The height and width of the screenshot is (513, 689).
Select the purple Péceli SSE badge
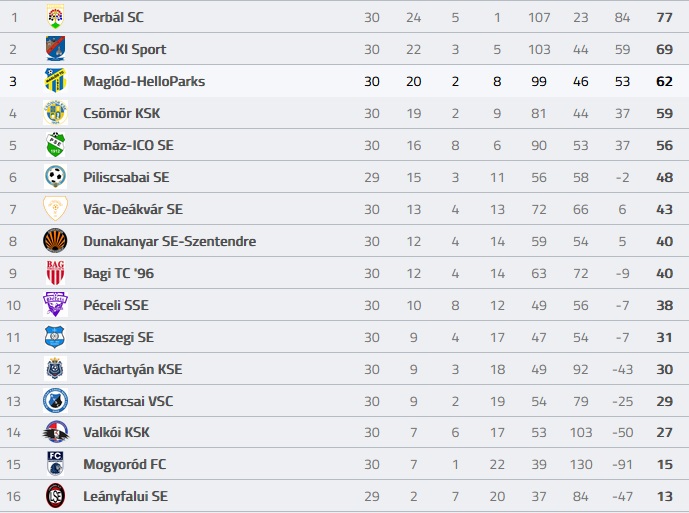(x=55, y=305)
